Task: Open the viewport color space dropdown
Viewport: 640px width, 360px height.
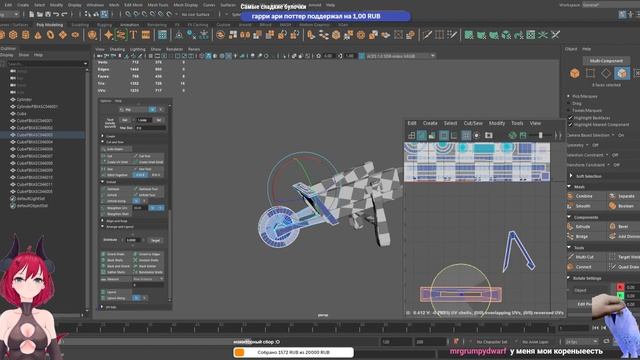Action: 401,56
